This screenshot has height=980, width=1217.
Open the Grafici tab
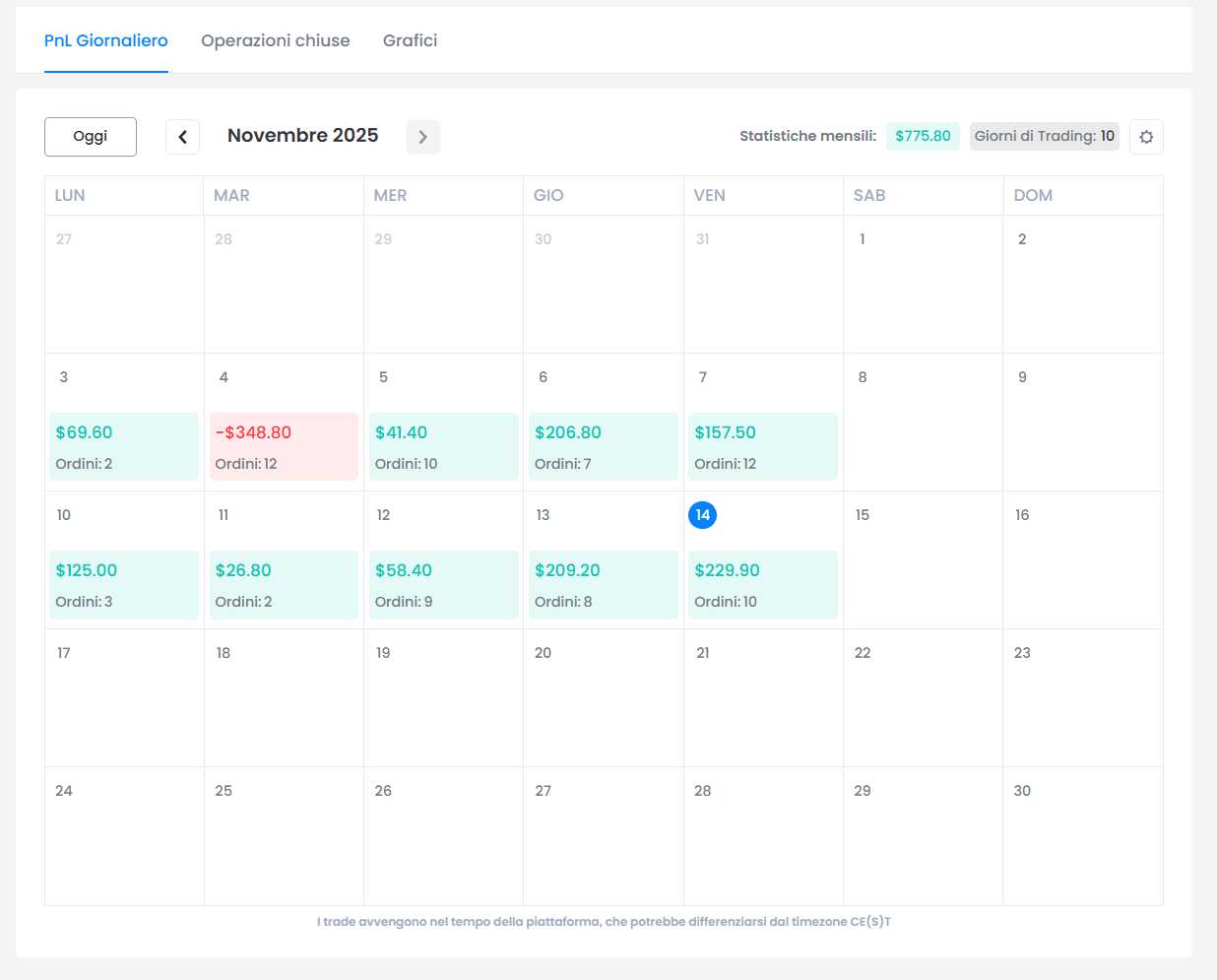click(x=410, y=40)
